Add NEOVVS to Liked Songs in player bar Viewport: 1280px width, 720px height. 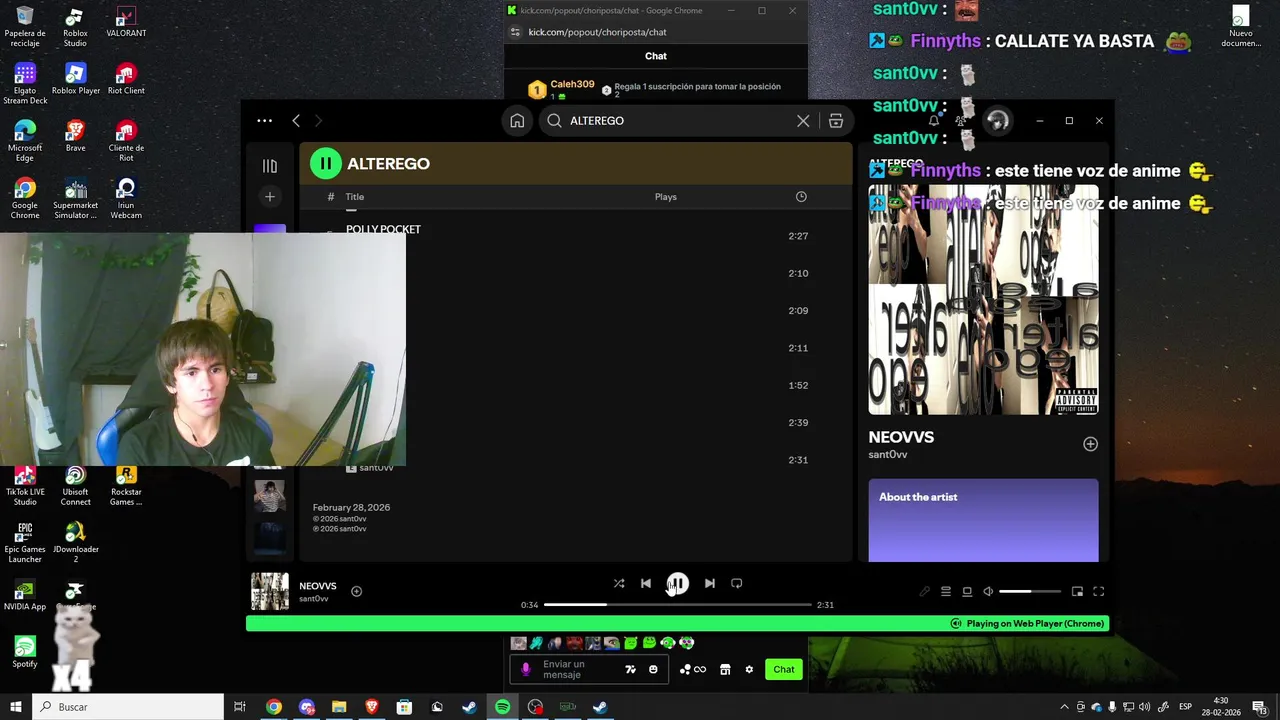356,592
